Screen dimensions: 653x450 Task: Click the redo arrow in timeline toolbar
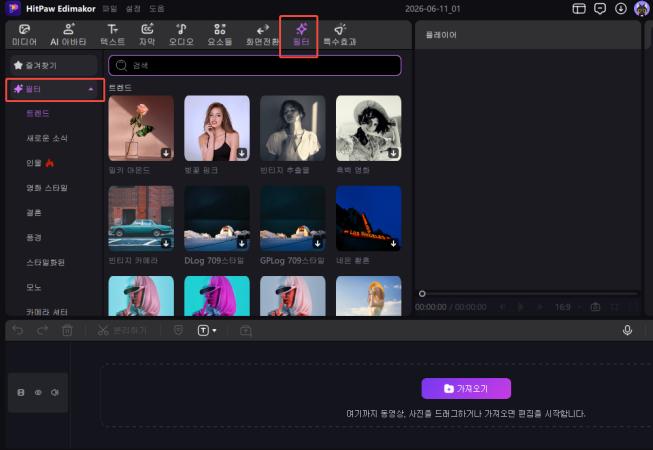tap(42, 331)
